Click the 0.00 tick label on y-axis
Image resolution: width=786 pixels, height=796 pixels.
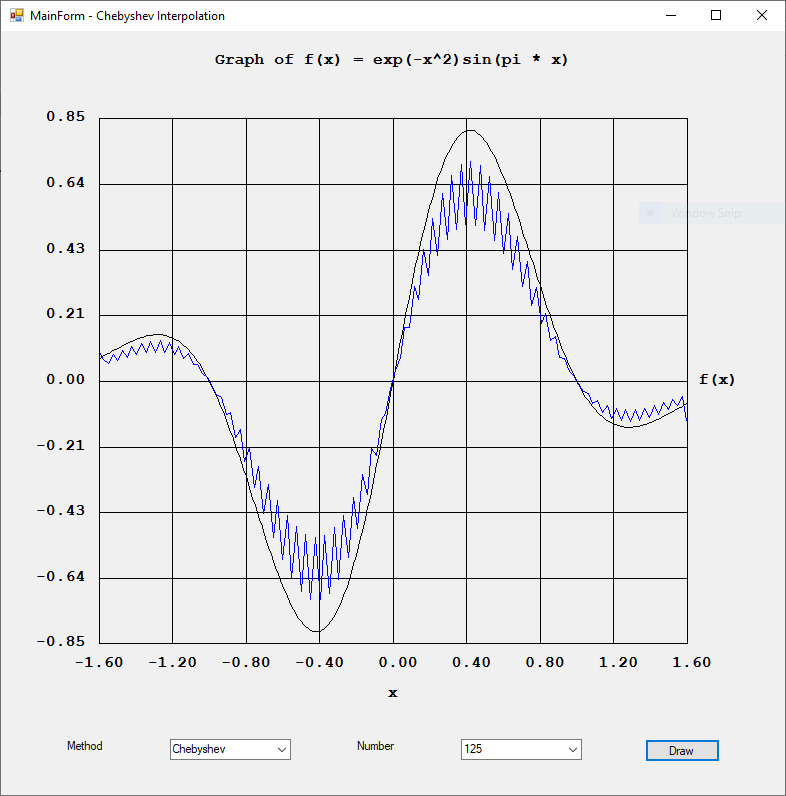pyautogui.click(x=65, y=380)
